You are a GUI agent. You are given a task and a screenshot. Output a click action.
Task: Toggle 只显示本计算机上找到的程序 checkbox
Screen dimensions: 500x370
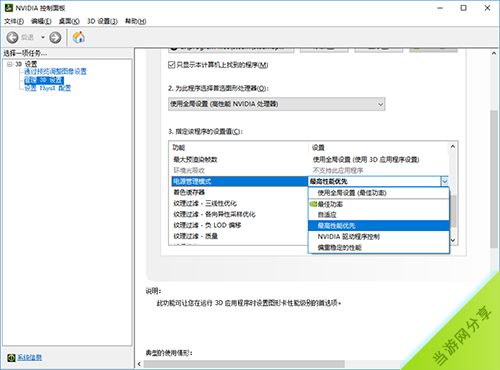pyautogui.click(x=172, y=65)
